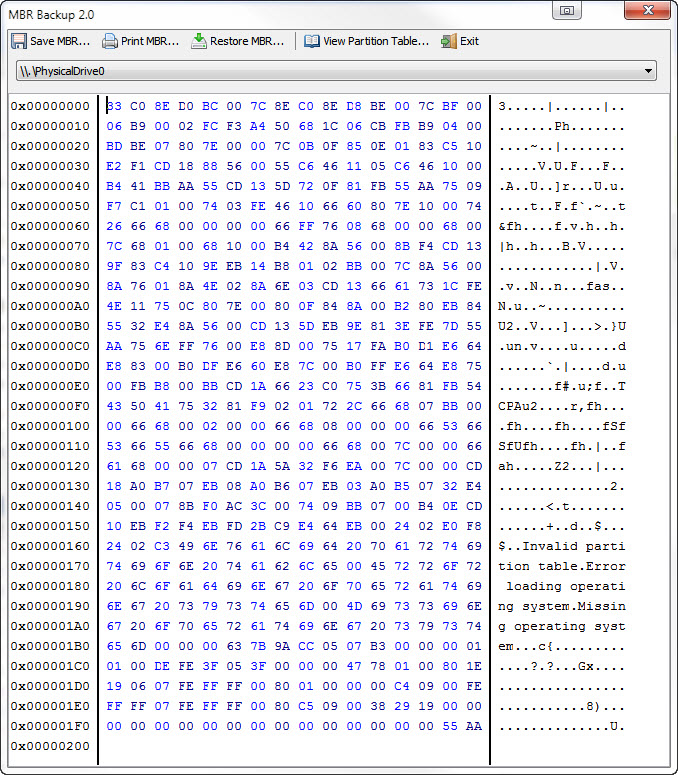Click byte 43 starting row 0x000000F0
678x775 pixels.
[114, 406]
